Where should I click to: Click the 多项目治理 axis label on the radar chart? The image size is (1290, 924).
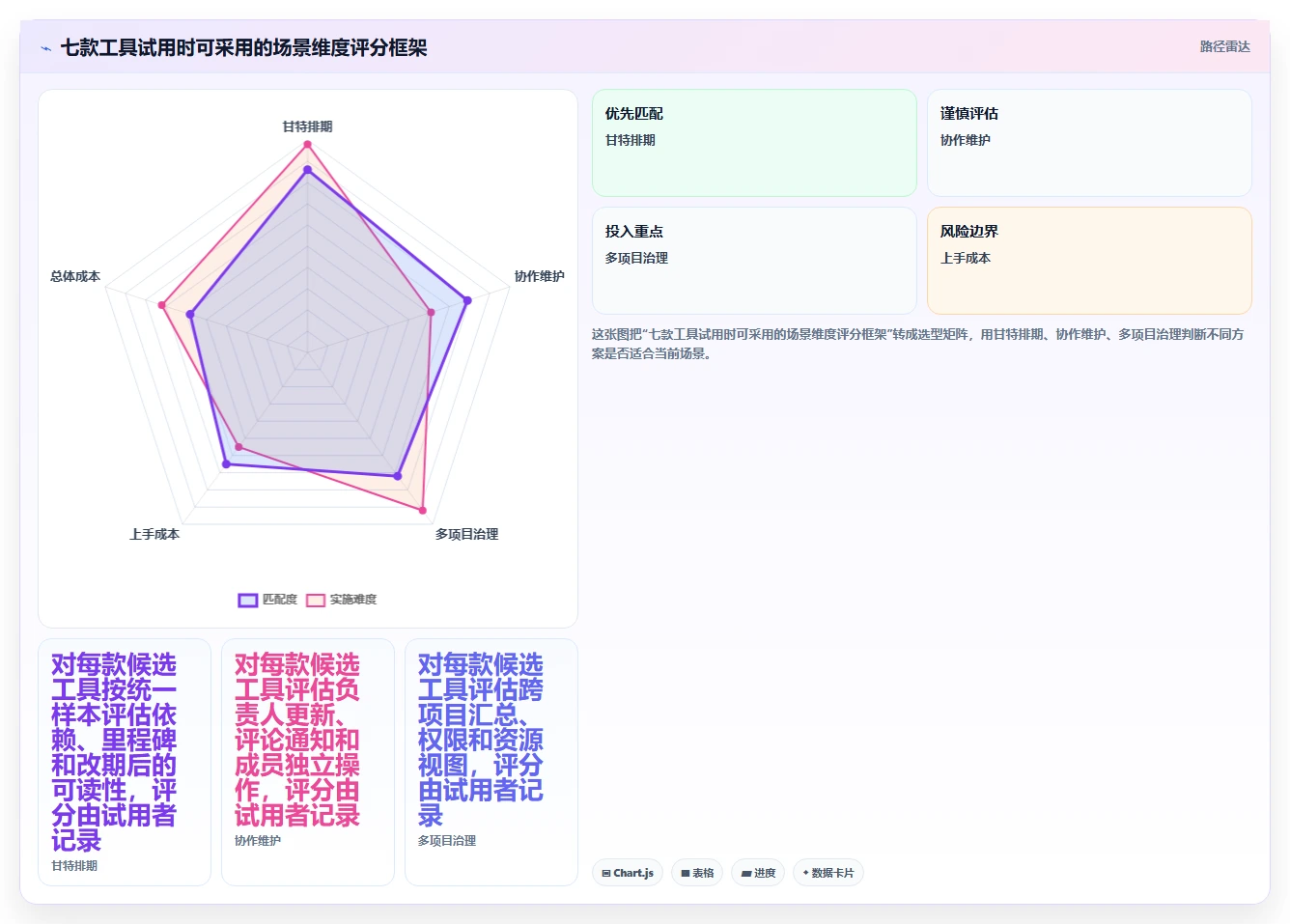click(x=466, y=534)
